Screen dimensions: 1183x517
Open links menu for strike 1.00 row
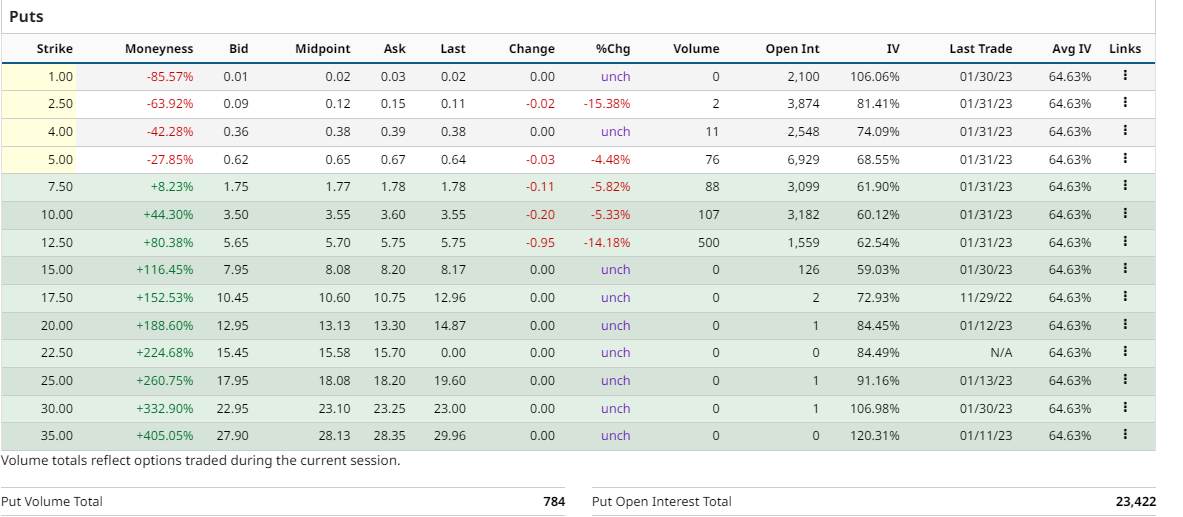[x=1125, y=75]
